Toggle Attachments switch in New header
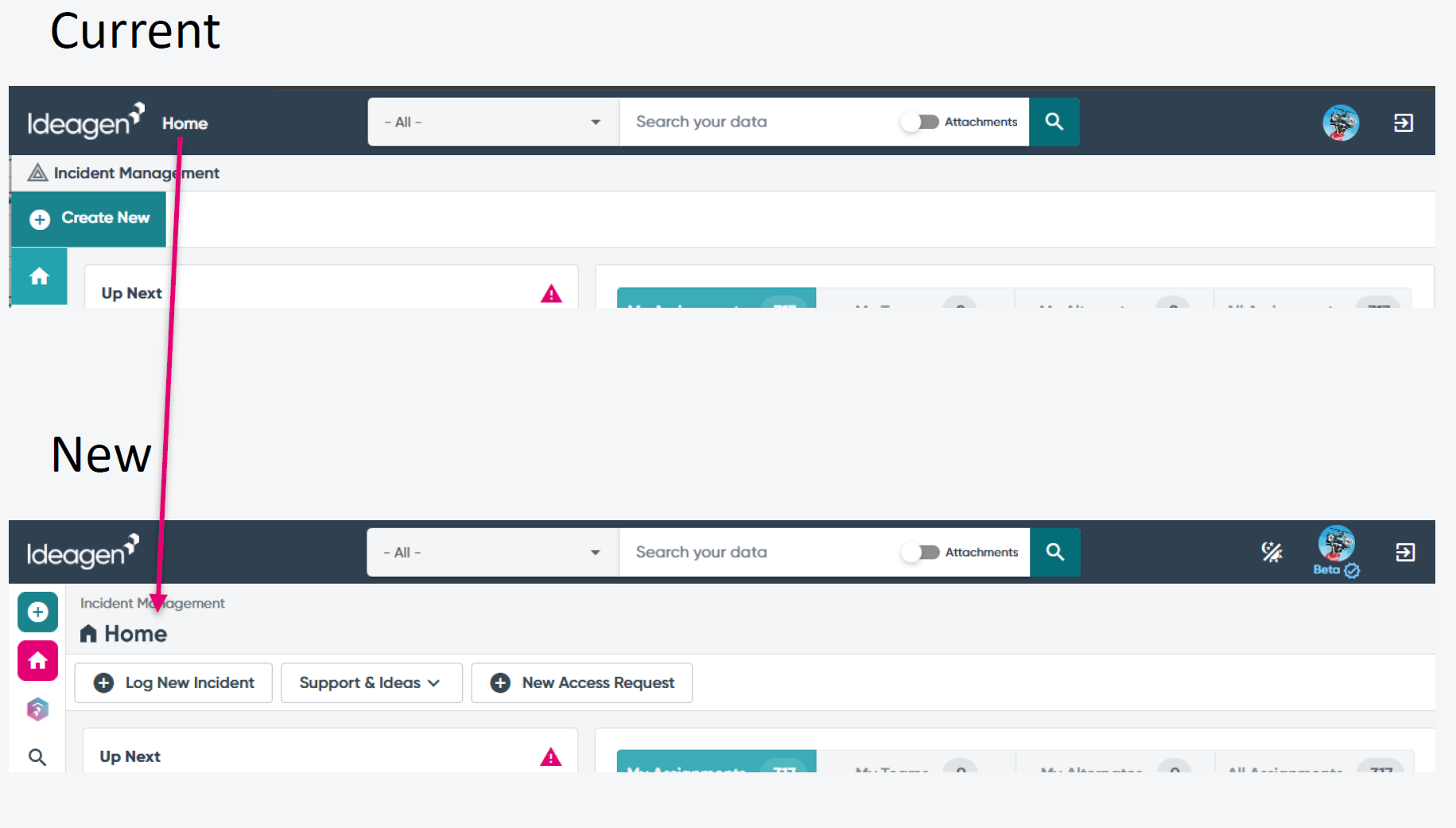Viewport: 1456px width, 828px height. [920, 552]
